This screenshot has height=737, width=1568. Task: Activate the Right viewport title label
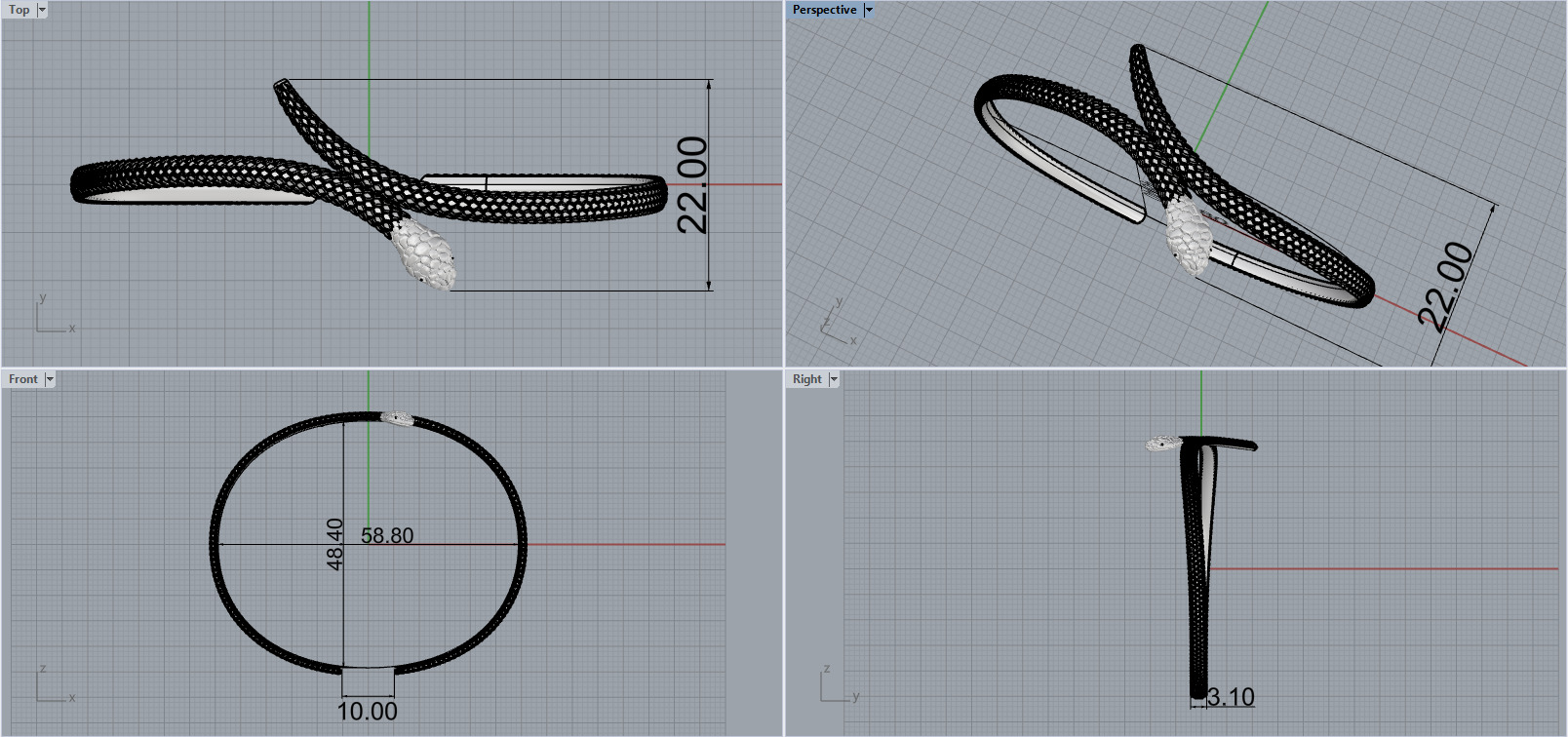[807, 379]
